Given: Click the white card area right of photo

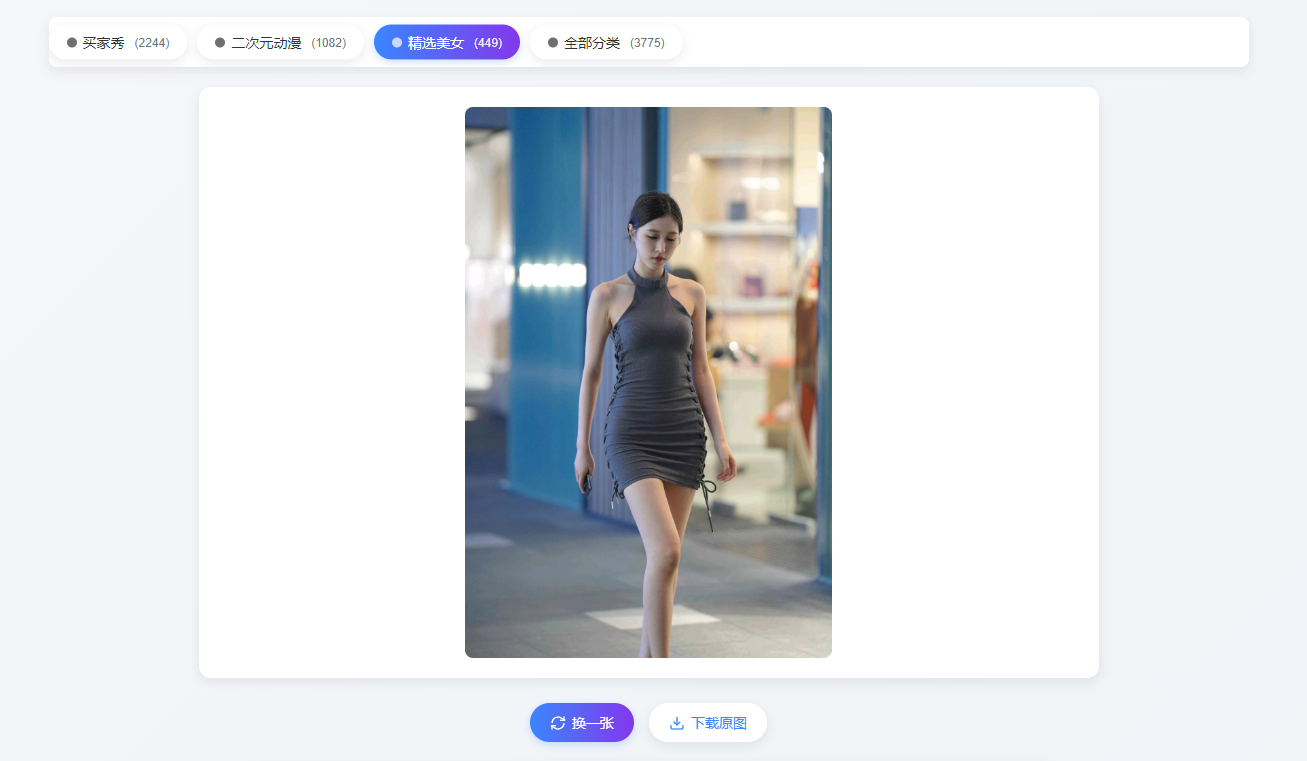Looking at the screenshot, I should tap(965, 382).
